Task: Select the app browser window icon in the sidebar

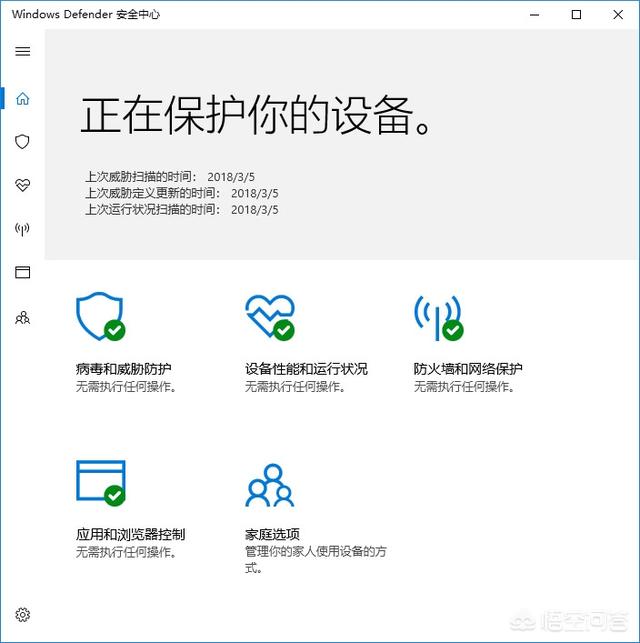Action: 23,272
